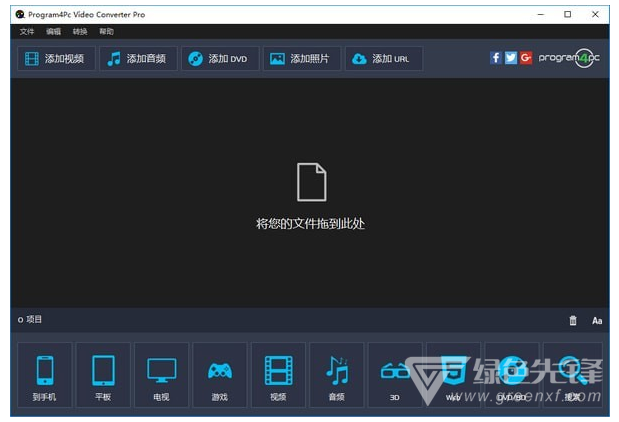Screen dimensions: 619x422
Task: Click the program4pc logo
Action: coord(569,58)
